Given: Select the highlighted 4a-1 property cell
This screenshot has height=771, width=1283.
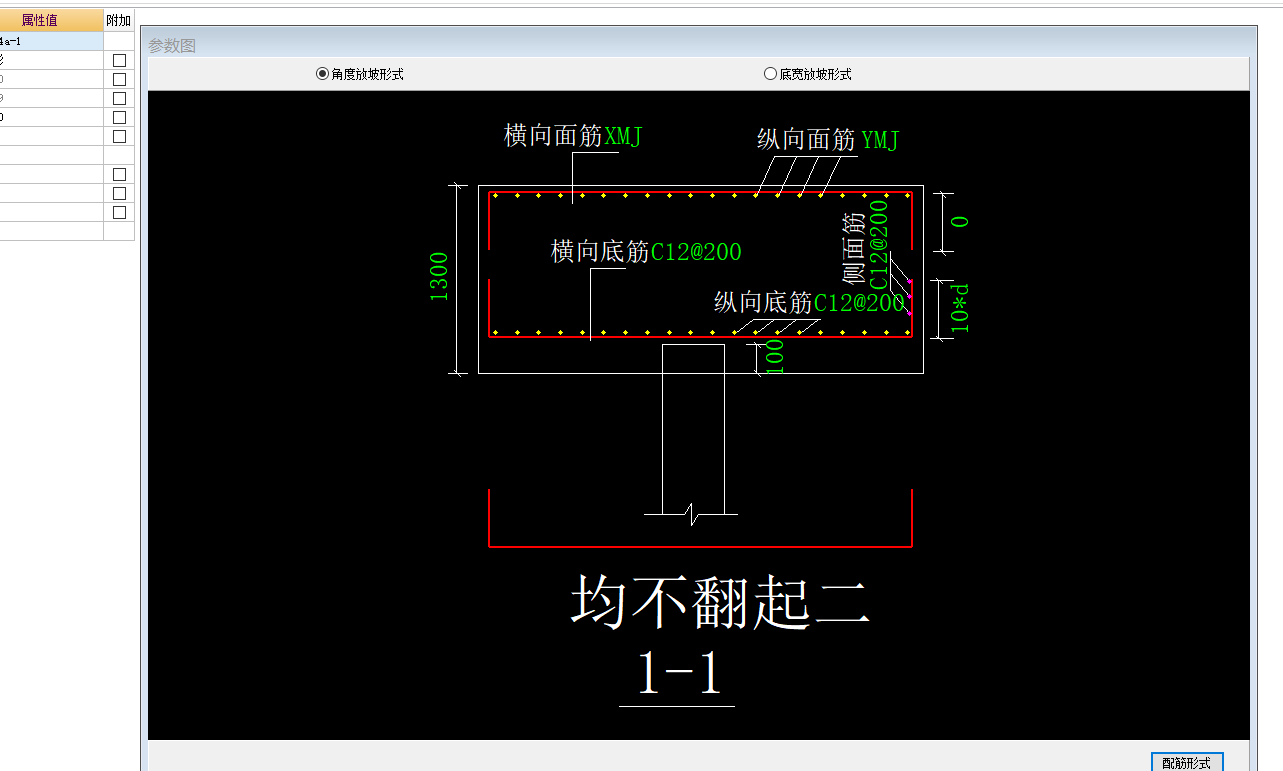Looking at the screenshot, I should click(x=51, y=41).
